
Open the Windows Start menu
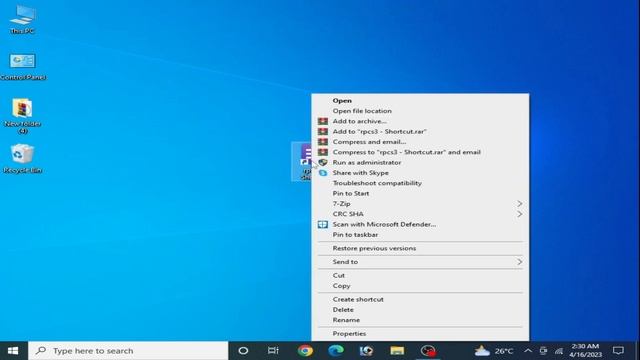(x=13, y=351)
